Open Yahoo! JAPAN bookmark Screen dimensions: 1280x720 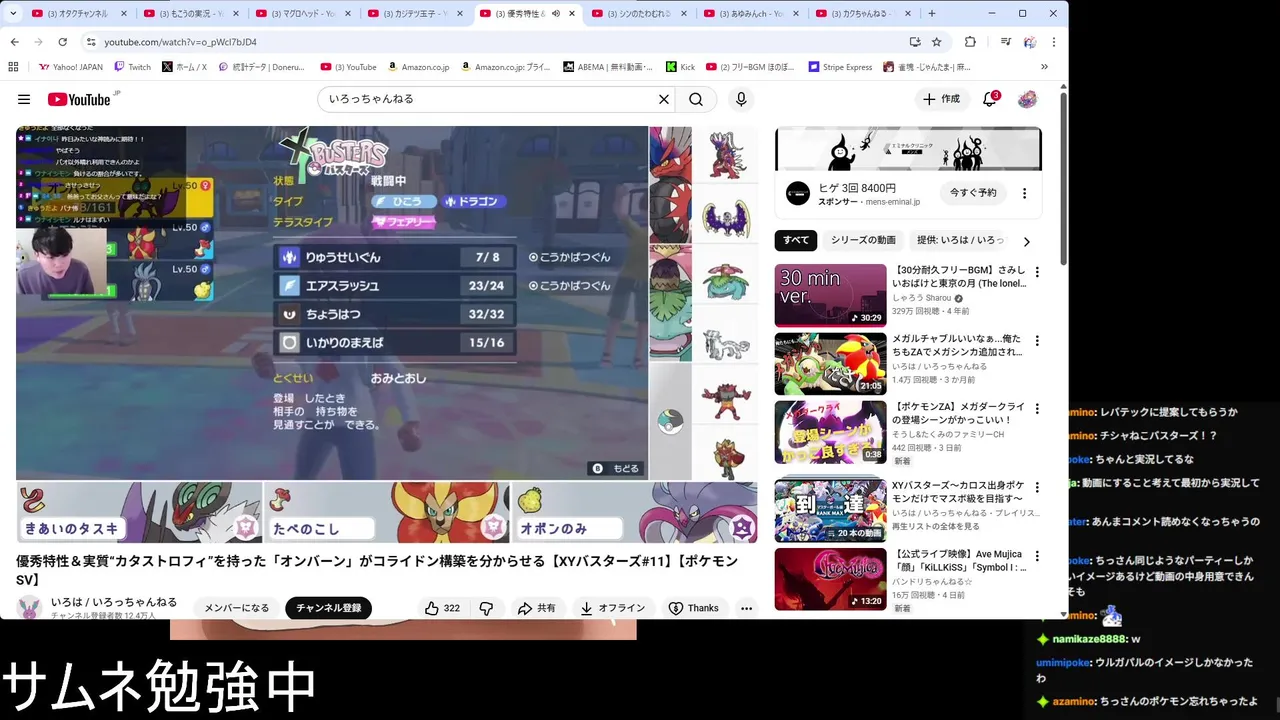click(70, 67)
